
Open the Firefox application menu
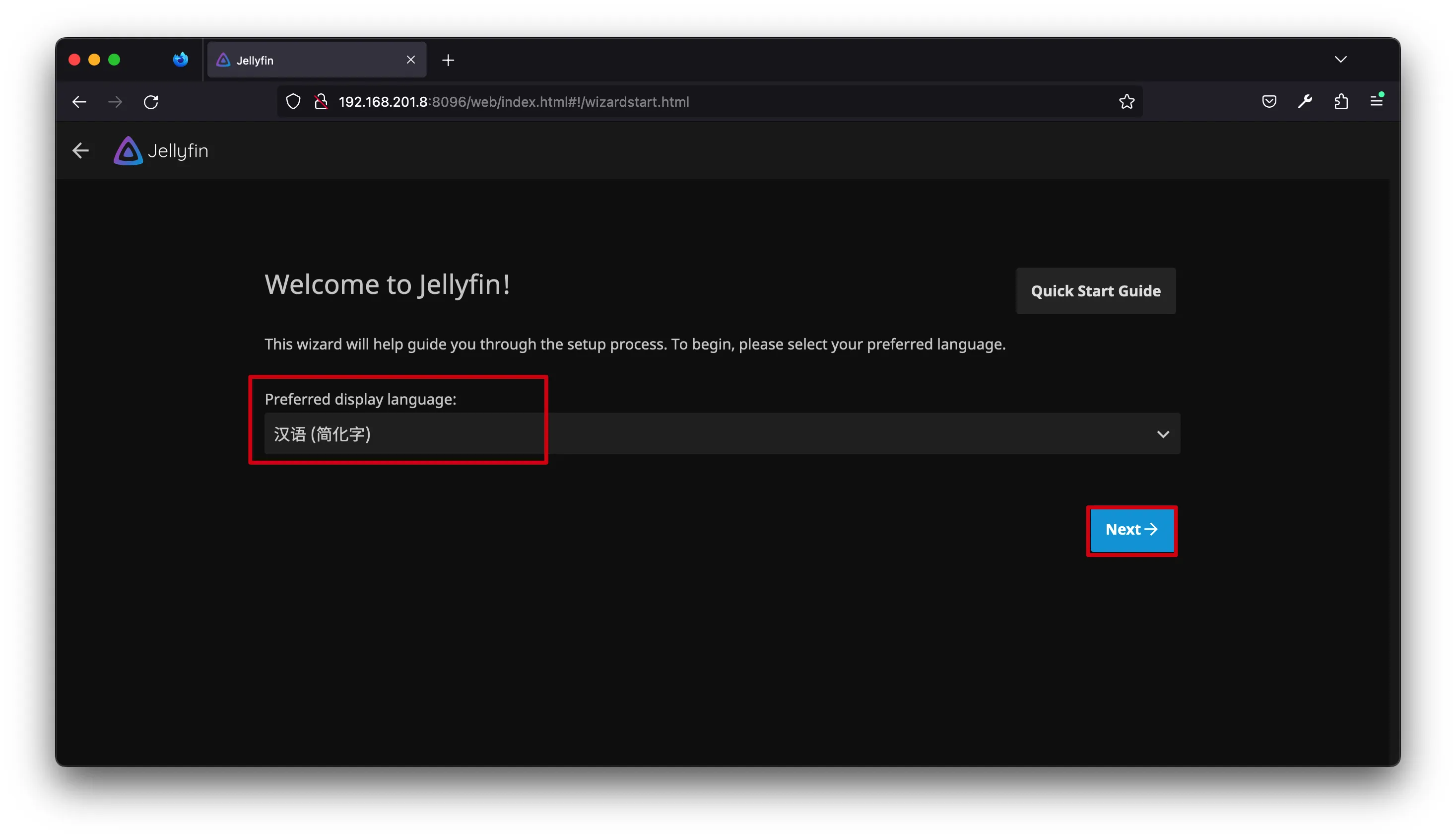click(1377, 101)
